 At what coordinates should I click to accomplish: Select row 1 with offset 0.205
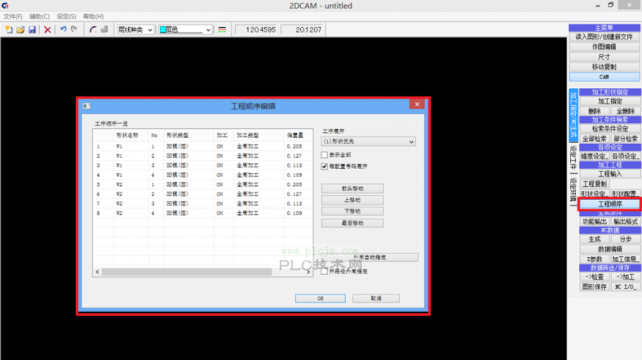click(203, 146)
